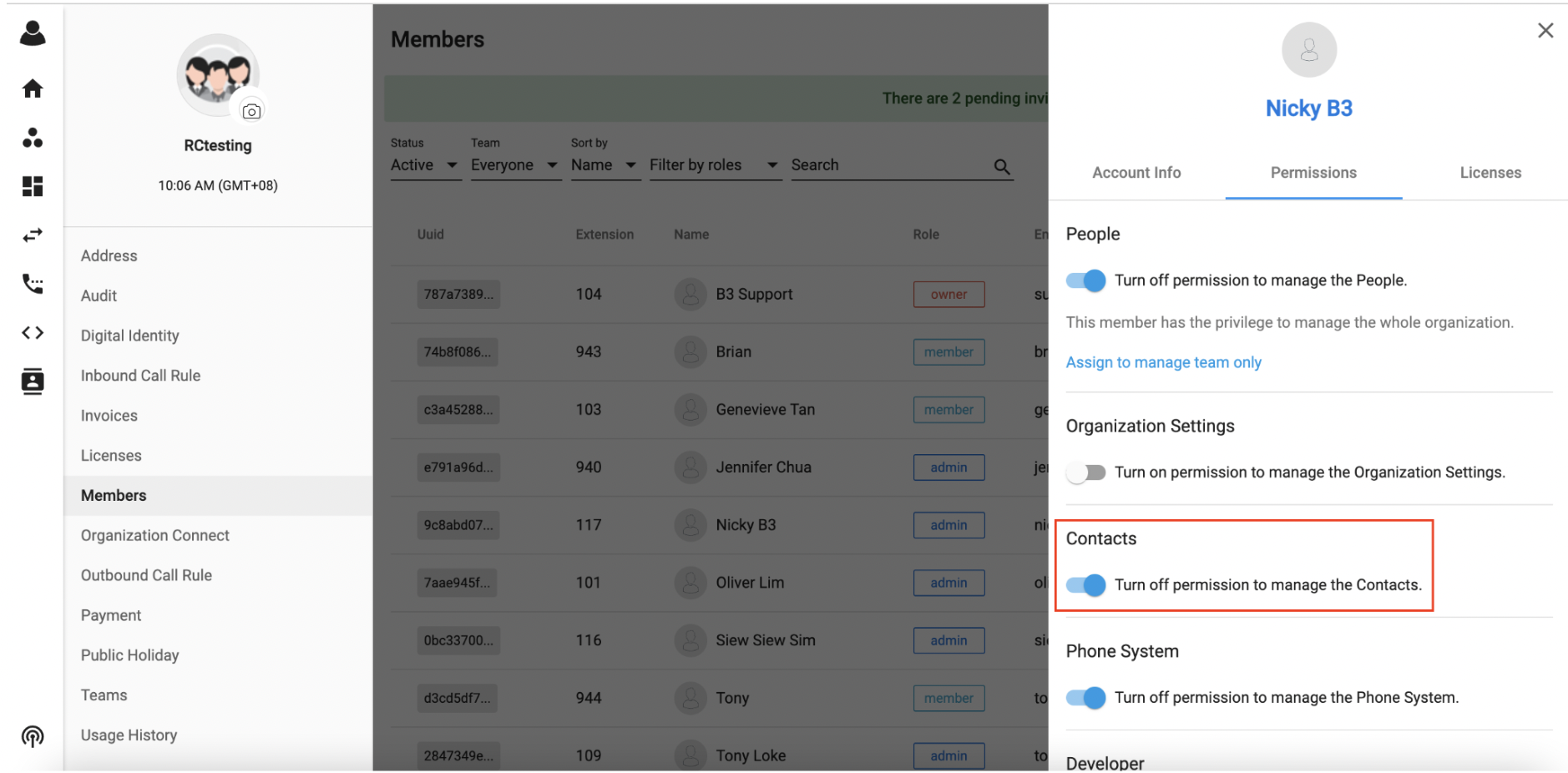This screenshot has height=773, width=1568.
Task: Click the Search members input field
Action: tap(889, 165)
